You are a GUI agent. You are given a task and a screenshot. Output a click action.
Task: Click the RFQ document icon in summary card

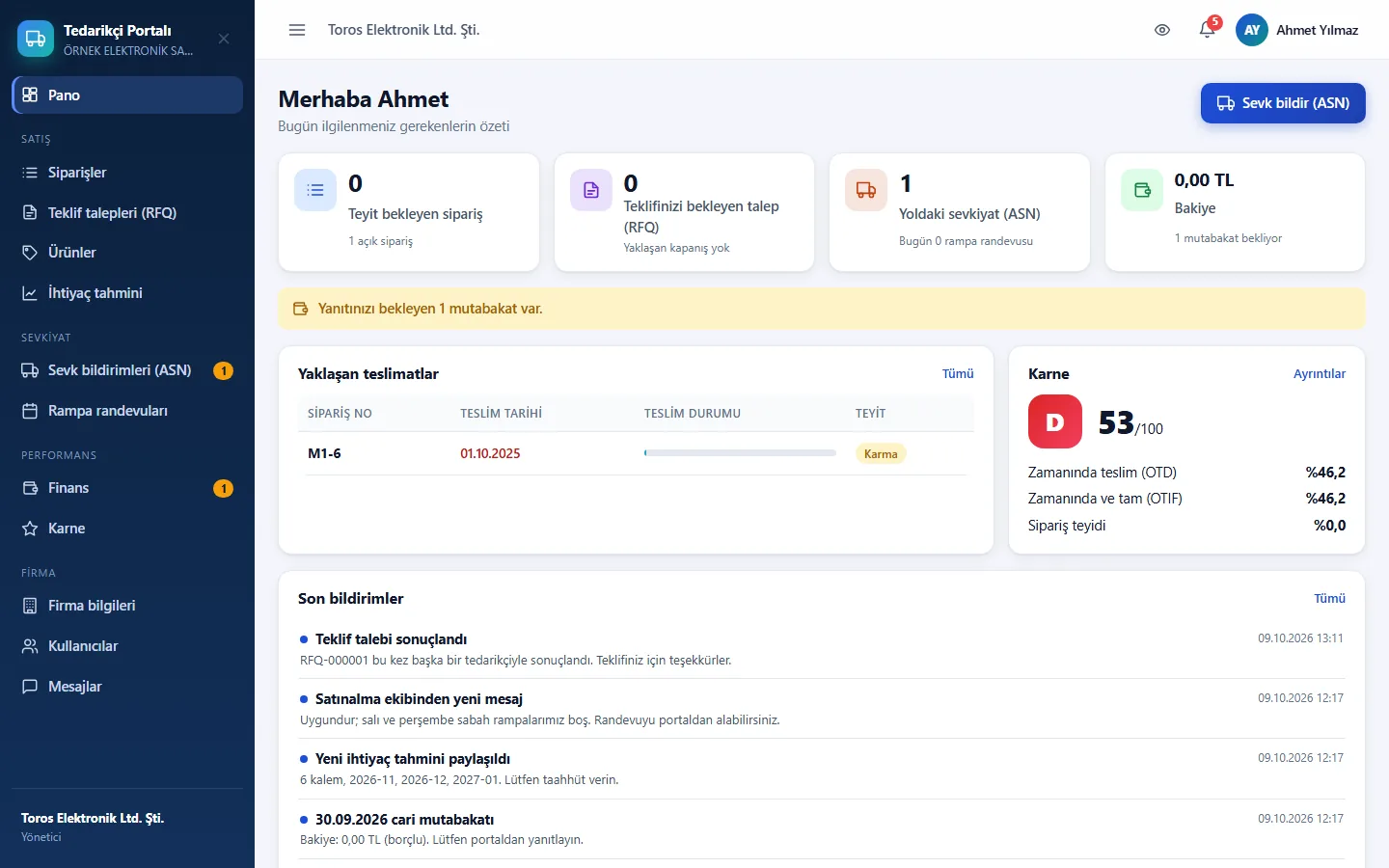591,190
